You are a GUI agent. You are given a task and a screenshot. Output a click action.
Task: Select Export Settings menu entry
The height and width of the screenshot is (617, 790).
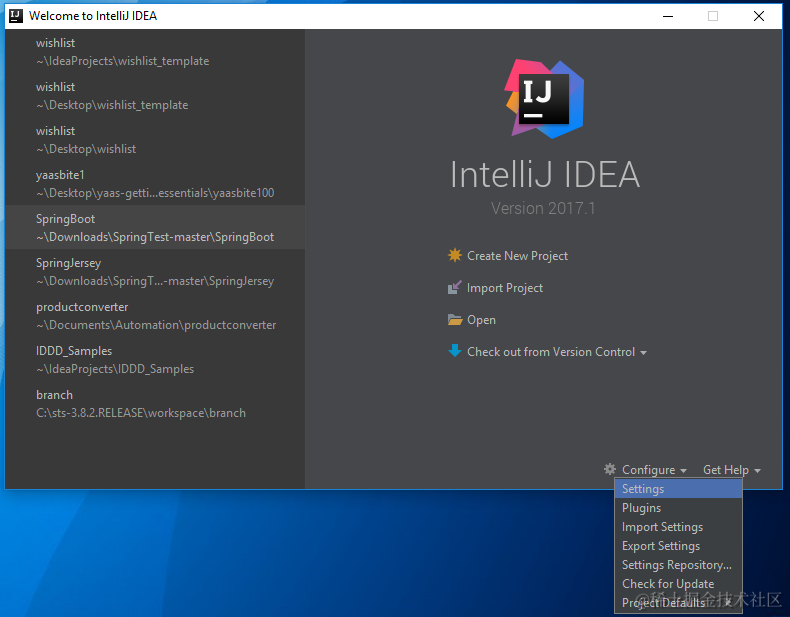click(678, 546)
